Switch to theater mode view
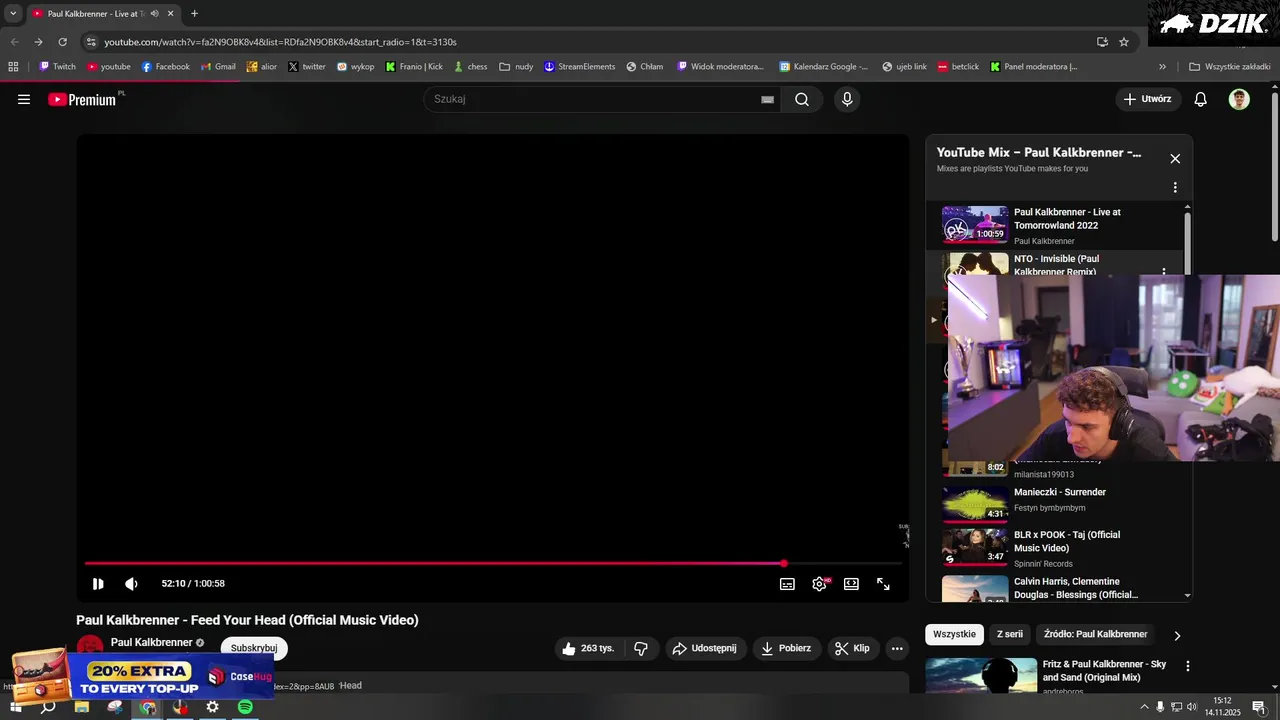This screenshot has width=1280, height=720. pos(851,584)
